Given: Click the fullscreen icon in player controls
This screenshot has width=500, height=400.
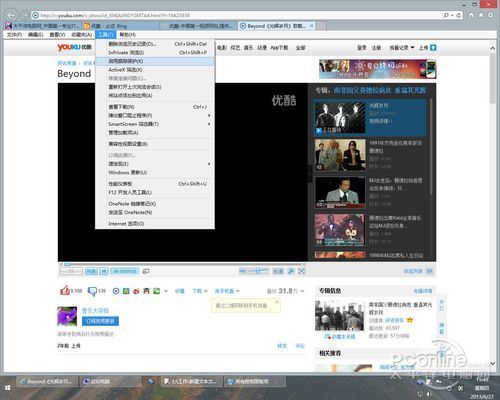Looking at the screenshot, I should [301, 271].
